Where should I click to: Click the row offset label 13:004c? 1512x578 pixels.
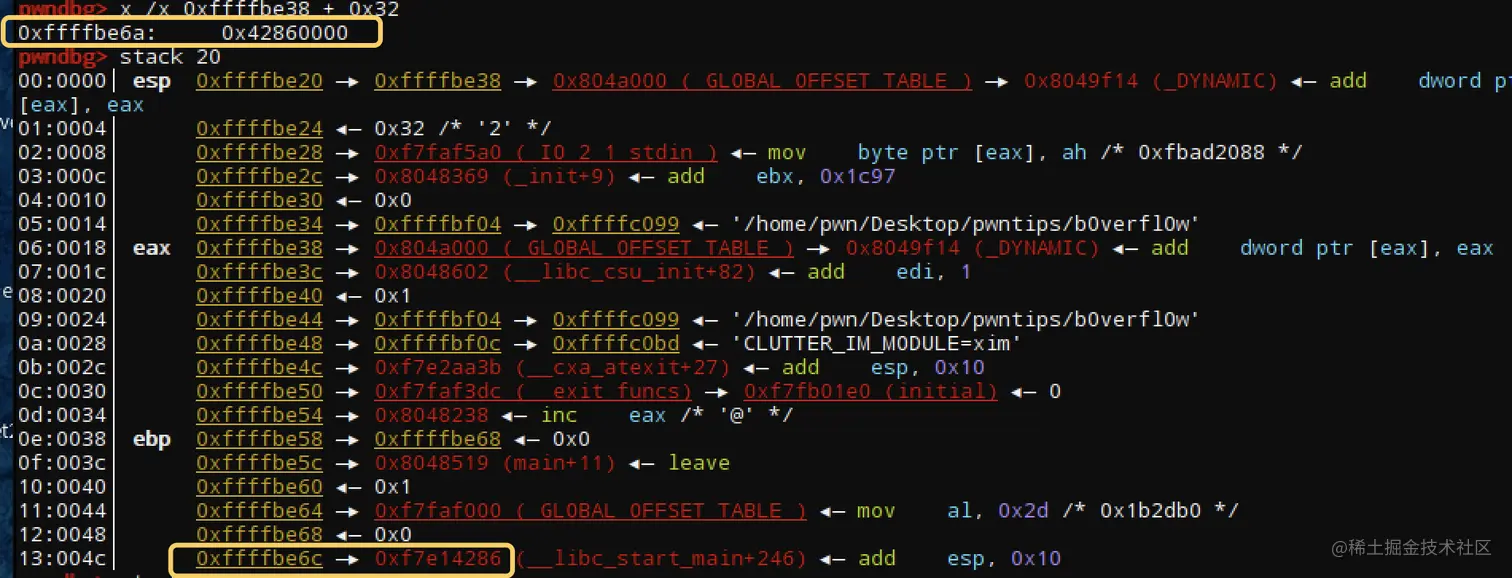tap(61, 559)
